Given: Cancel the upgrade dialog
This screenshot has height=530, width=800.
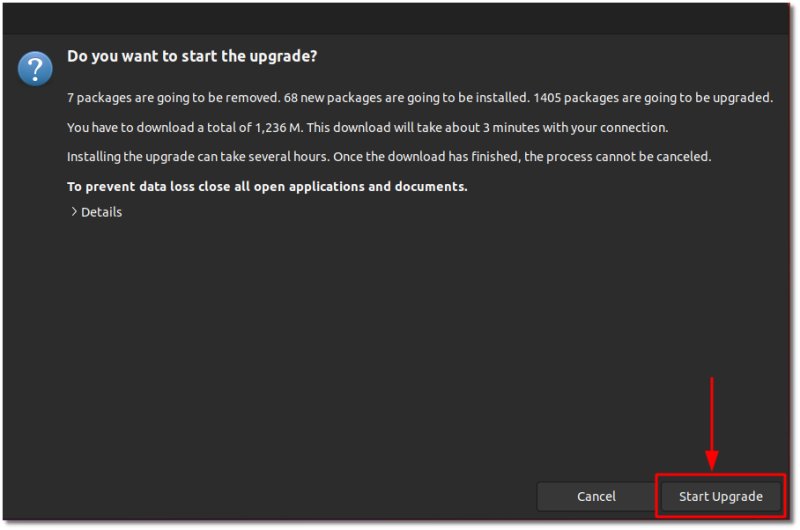Looking at the screenshot, I should point(596,496).
